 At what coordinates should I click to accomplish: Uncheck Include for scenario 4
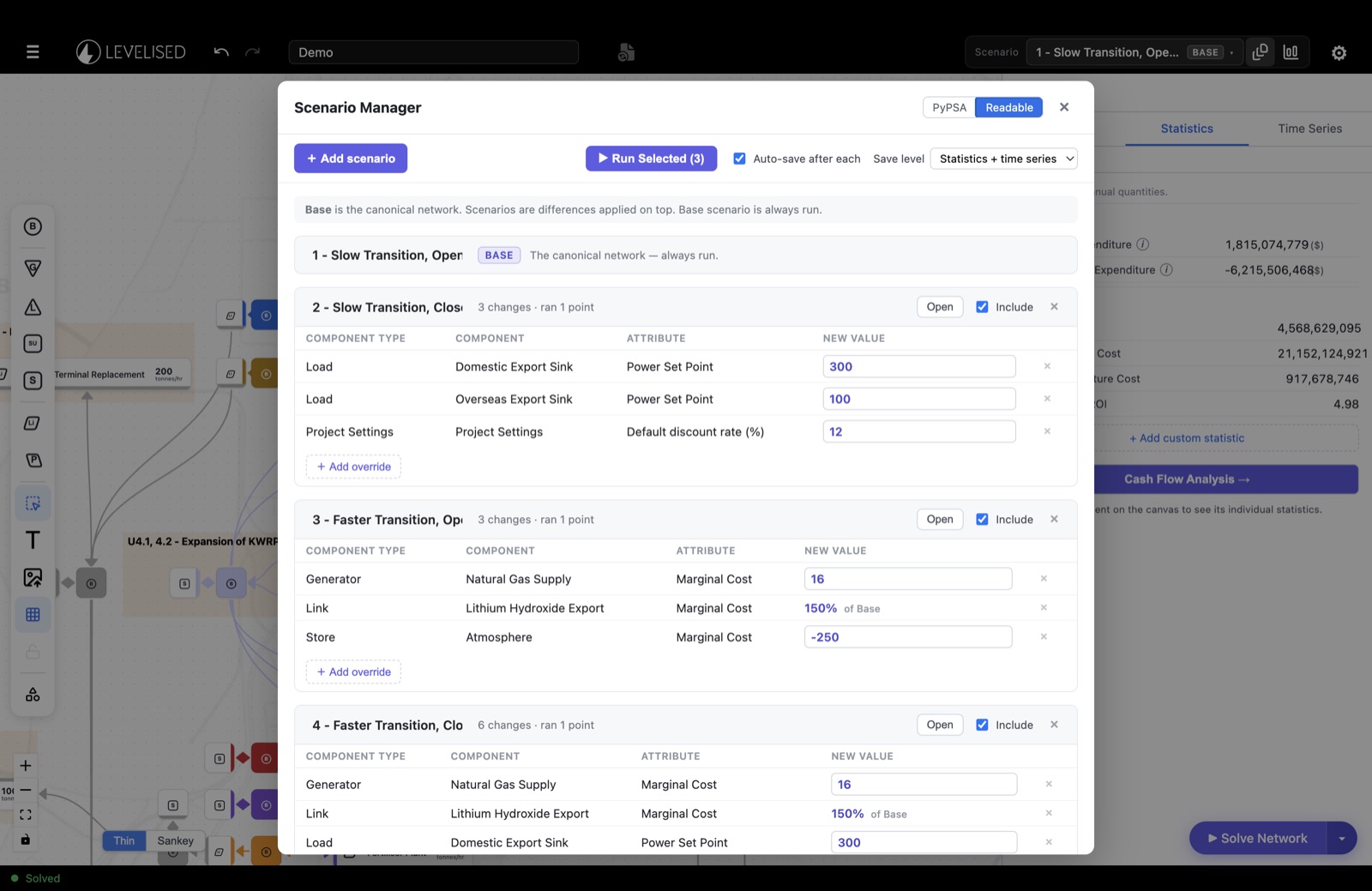click(x=982, y=725)
